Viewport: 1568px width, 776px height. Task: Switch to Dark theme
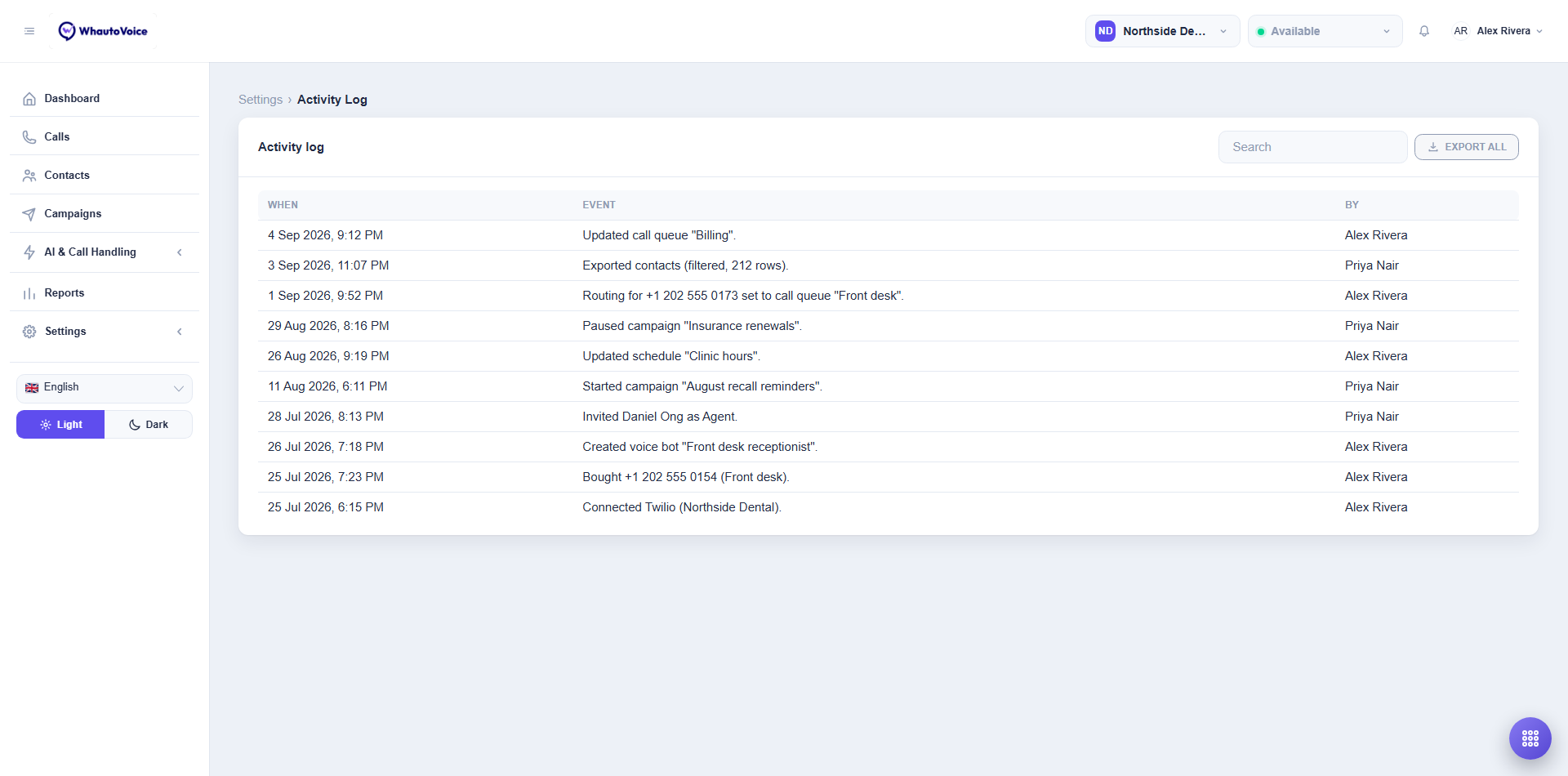149,425
